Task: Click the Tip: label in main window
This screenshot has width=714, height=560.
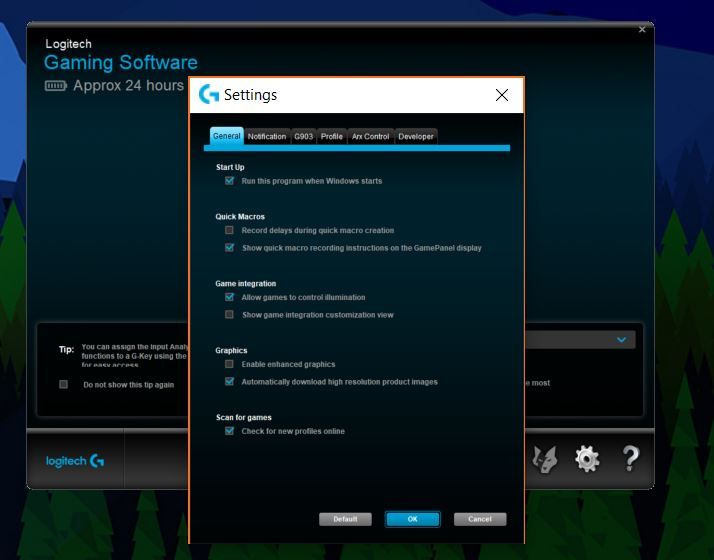Action: [66, 350]
